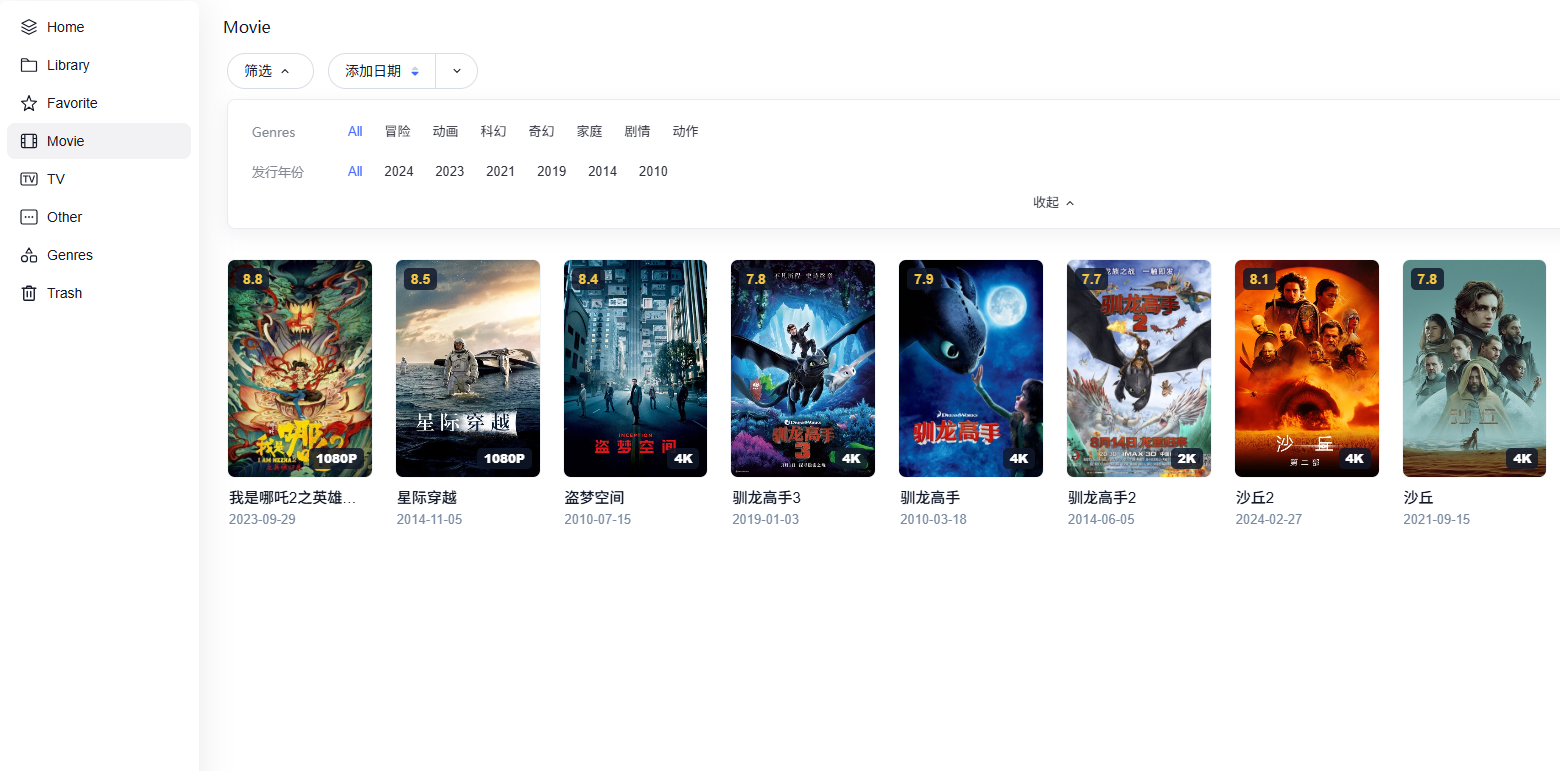Click the date 2010-07-15
The image size is (1560, 771).
tap(598, 519)
